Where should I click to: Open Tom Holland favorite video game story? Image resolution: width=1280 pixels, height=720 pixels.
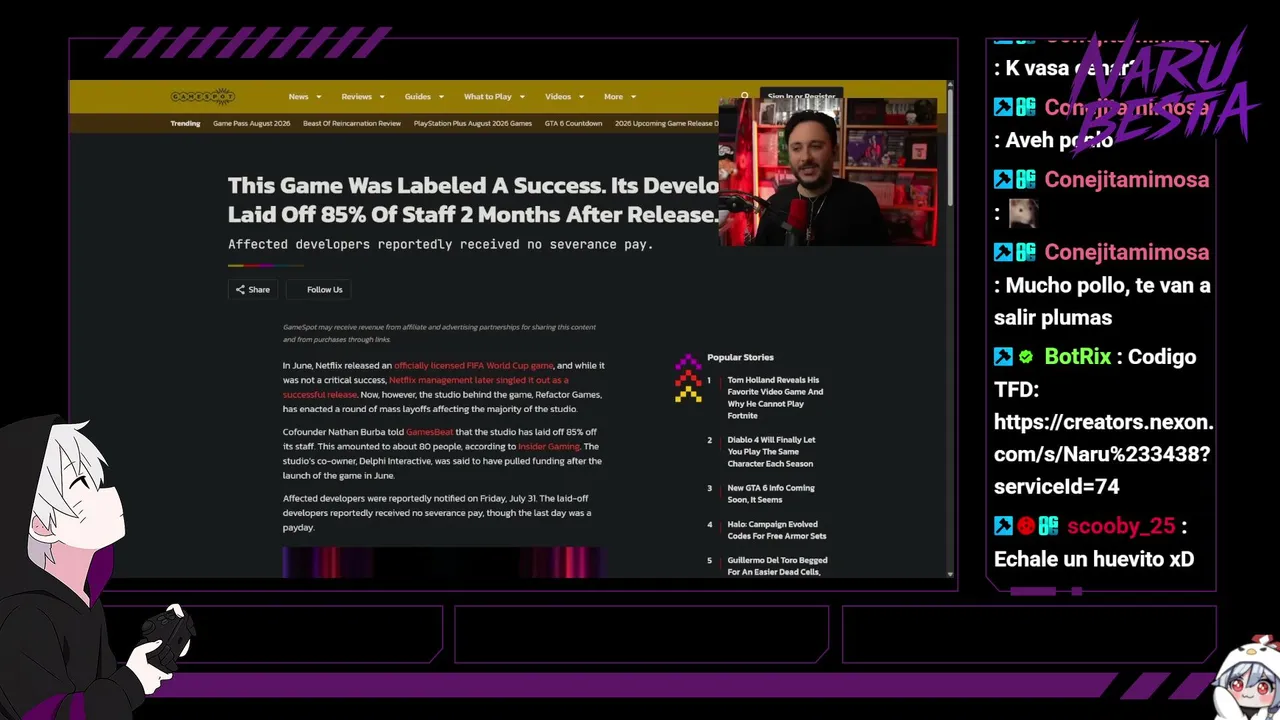point(775,398)
